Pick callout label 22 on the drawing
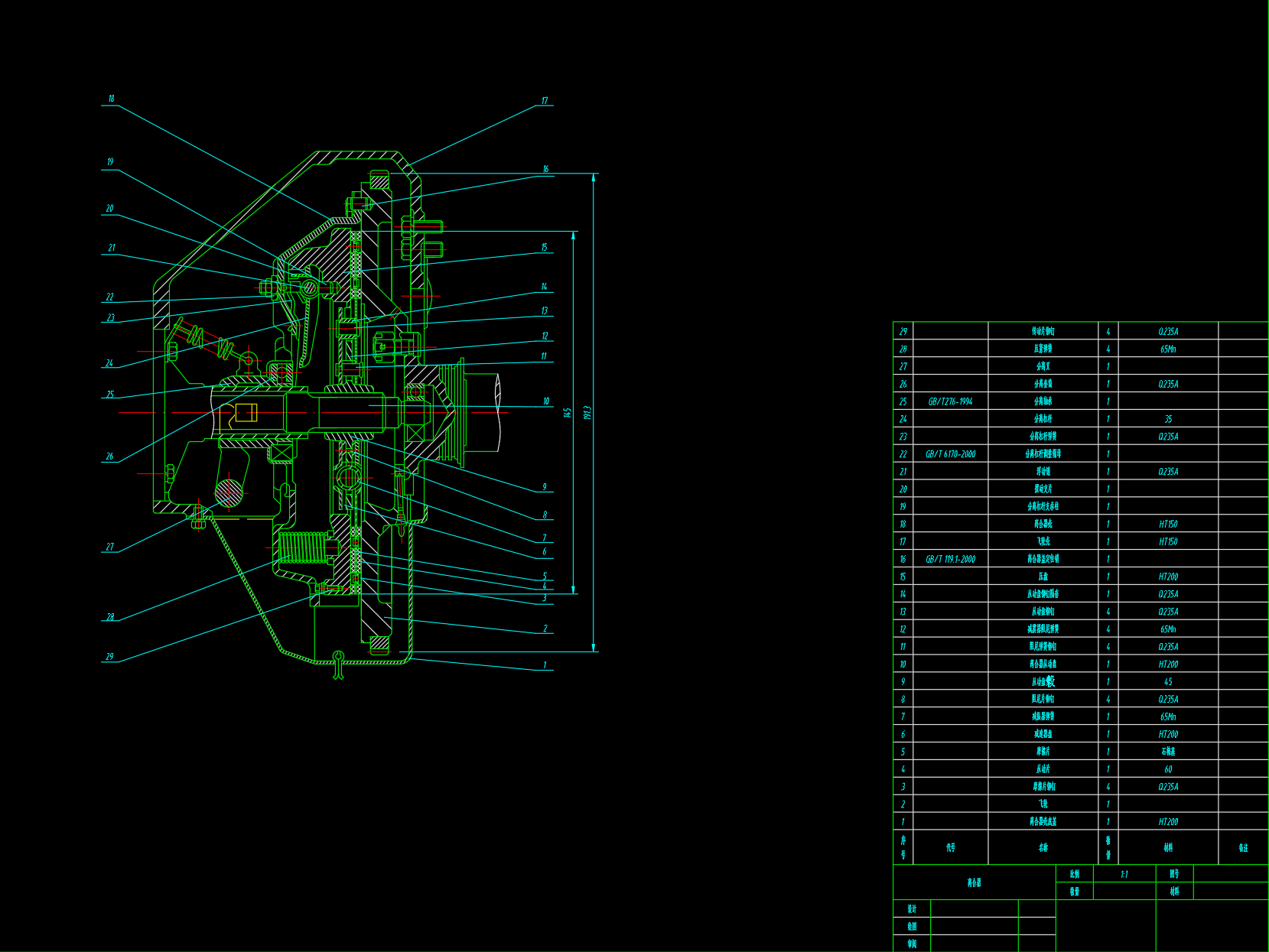Image resolution: width=1269 pixels, height=952 pixels. [110, 297]
